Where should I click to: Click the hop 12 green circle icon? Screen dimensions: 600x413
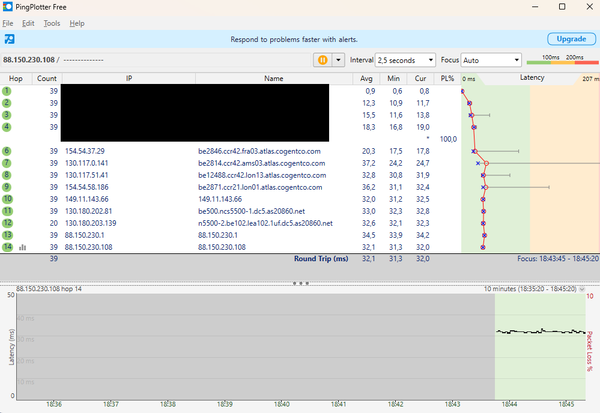(x=7, y=223)
